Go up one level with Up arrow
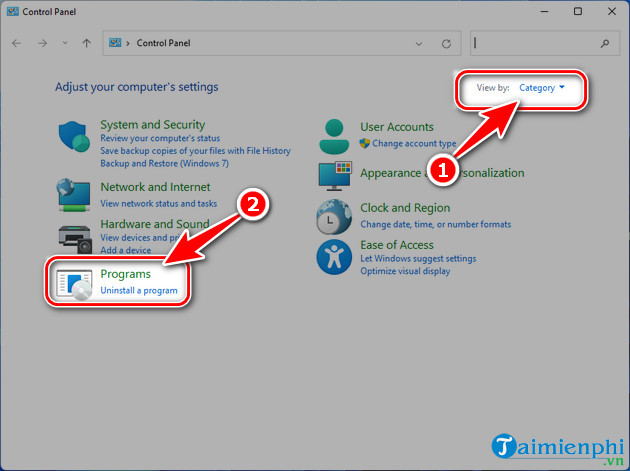 tap(88, 44)
